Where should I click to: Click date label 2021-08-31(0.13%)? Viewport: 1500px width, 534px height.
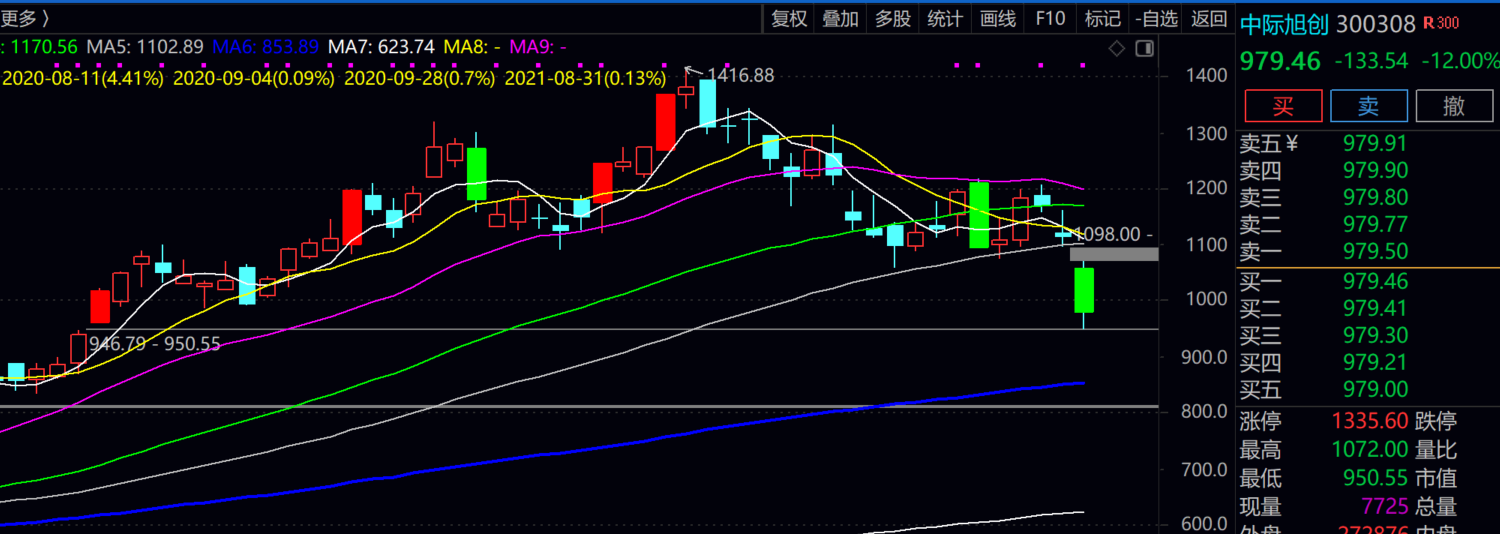tap(585, 77)
